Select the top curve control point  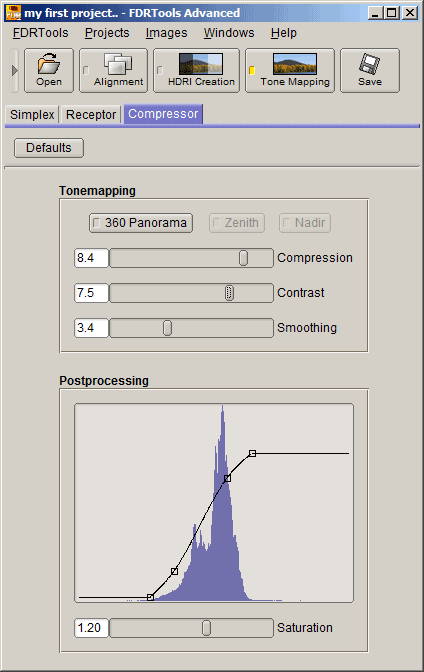coord(253,453)
